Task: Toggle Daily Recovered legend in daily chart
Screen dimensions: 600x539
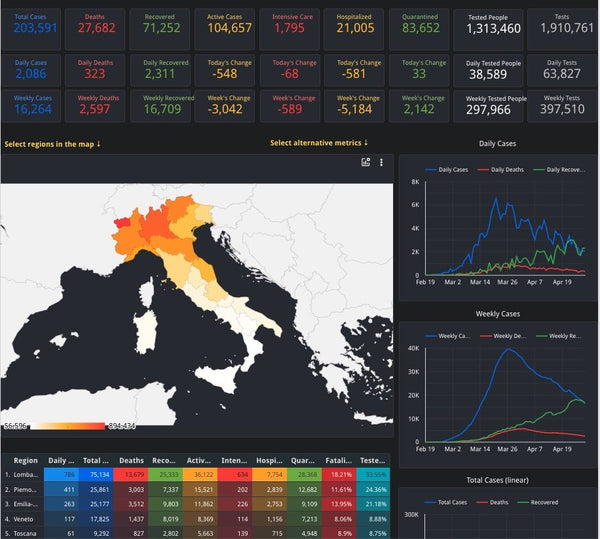Action: tap(559, 169)
